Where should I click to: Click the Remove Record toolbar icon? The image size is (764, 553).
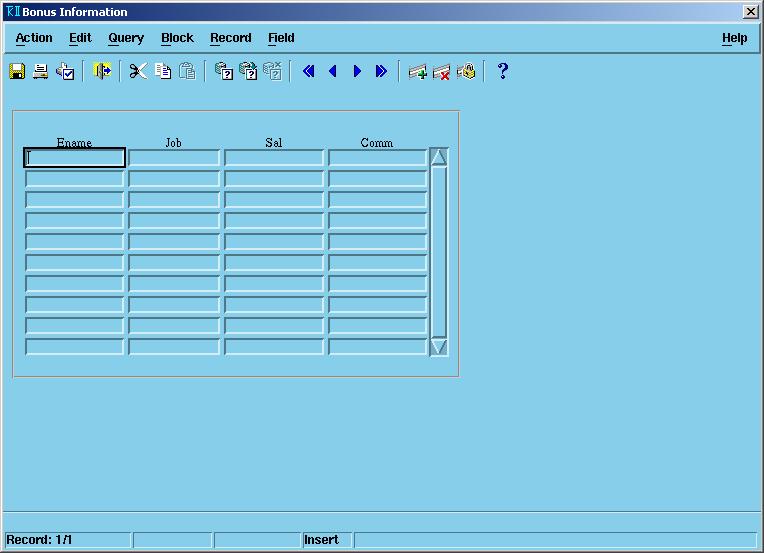pyautogui.click(x=442, y=71)
